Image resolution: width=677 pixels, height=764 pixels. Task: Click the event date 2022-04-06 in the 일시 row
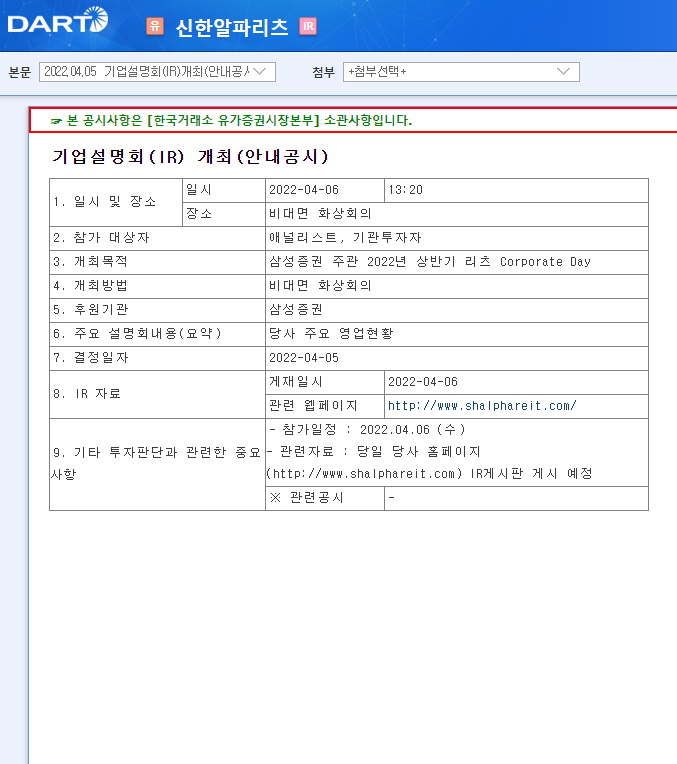point(304,190)
